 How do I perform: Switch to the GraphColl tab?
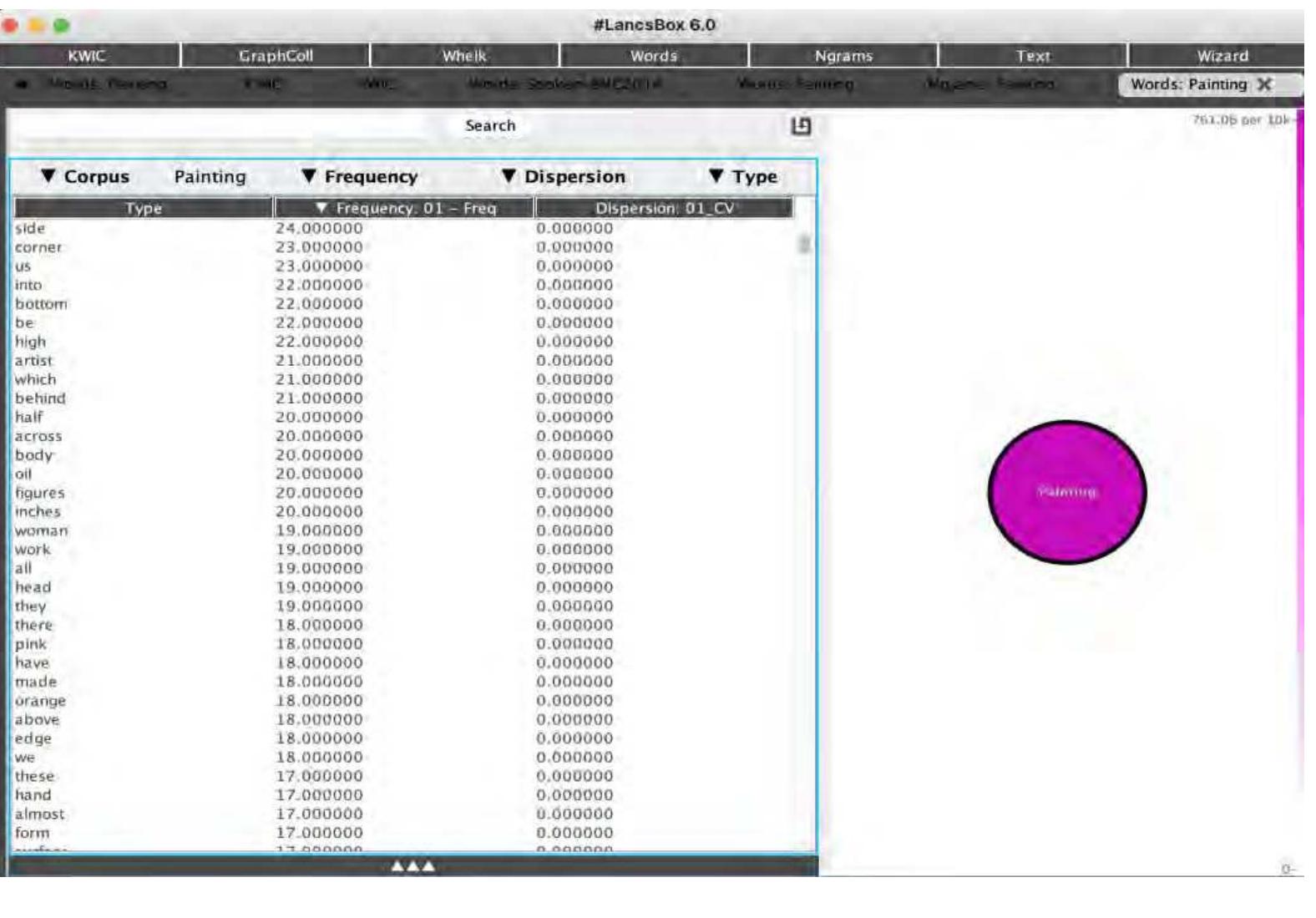[276, 56]
